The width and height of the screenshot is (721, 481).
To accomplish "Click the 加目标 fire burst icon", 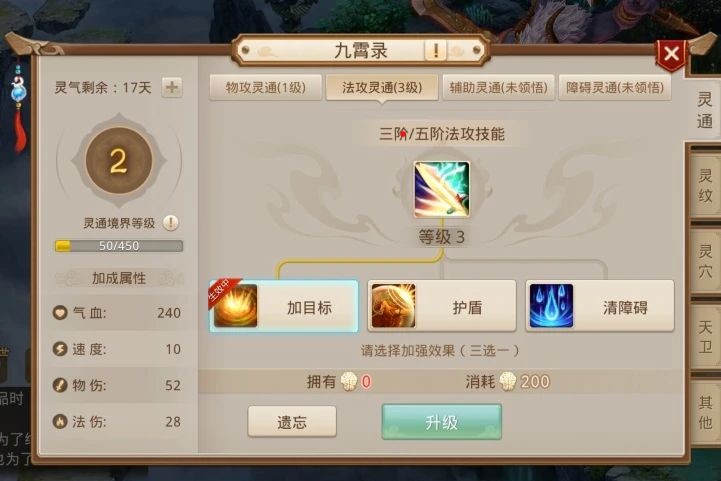I will pos(235,306).
